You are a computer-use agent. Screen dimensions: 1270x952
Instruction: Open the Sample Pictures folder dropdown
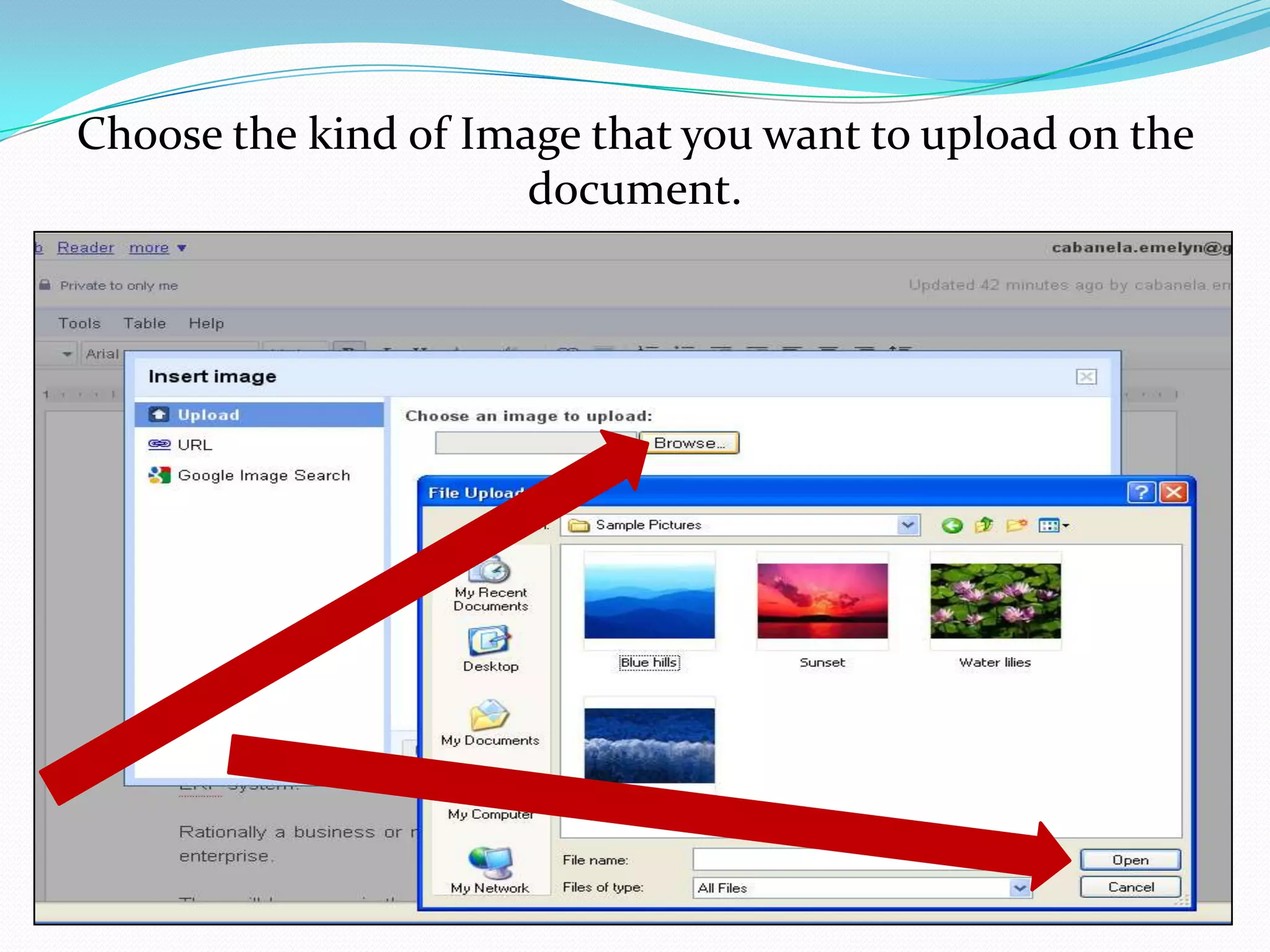click(x=907, y=526)
